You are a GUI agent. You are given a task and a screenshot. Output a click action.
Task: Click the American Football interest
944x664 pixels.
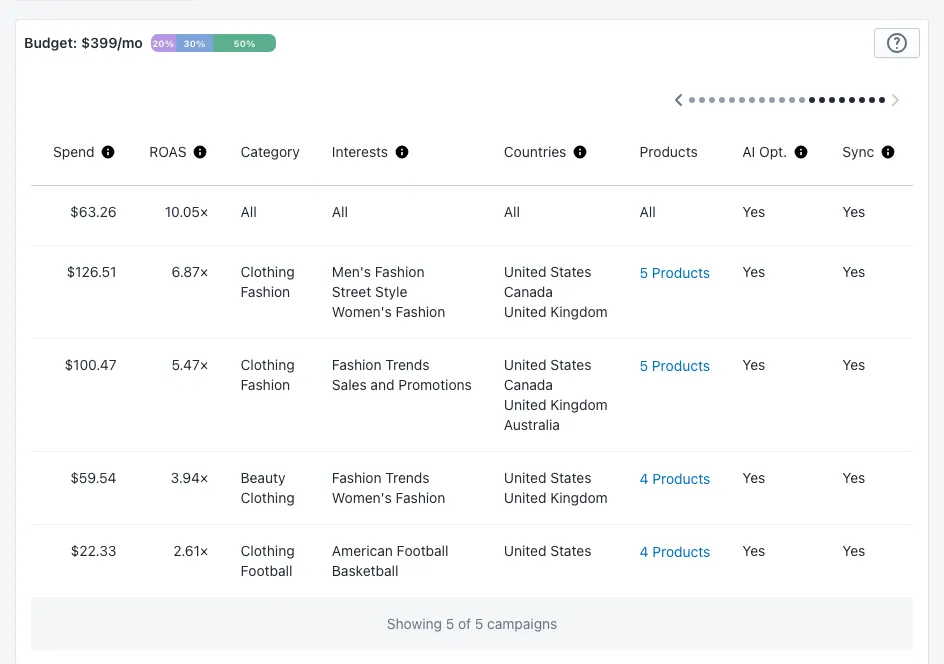click(390, 551)
